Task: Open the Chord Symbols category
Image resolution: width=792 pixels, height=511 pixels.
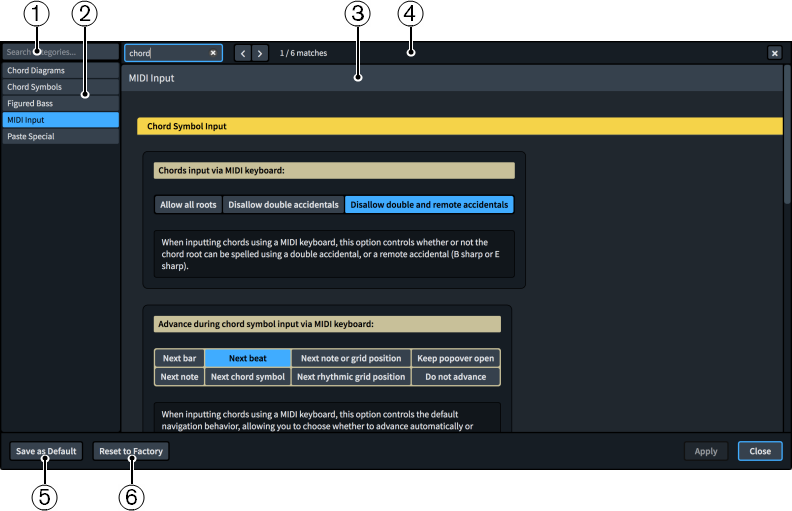Action: point(61,87)
